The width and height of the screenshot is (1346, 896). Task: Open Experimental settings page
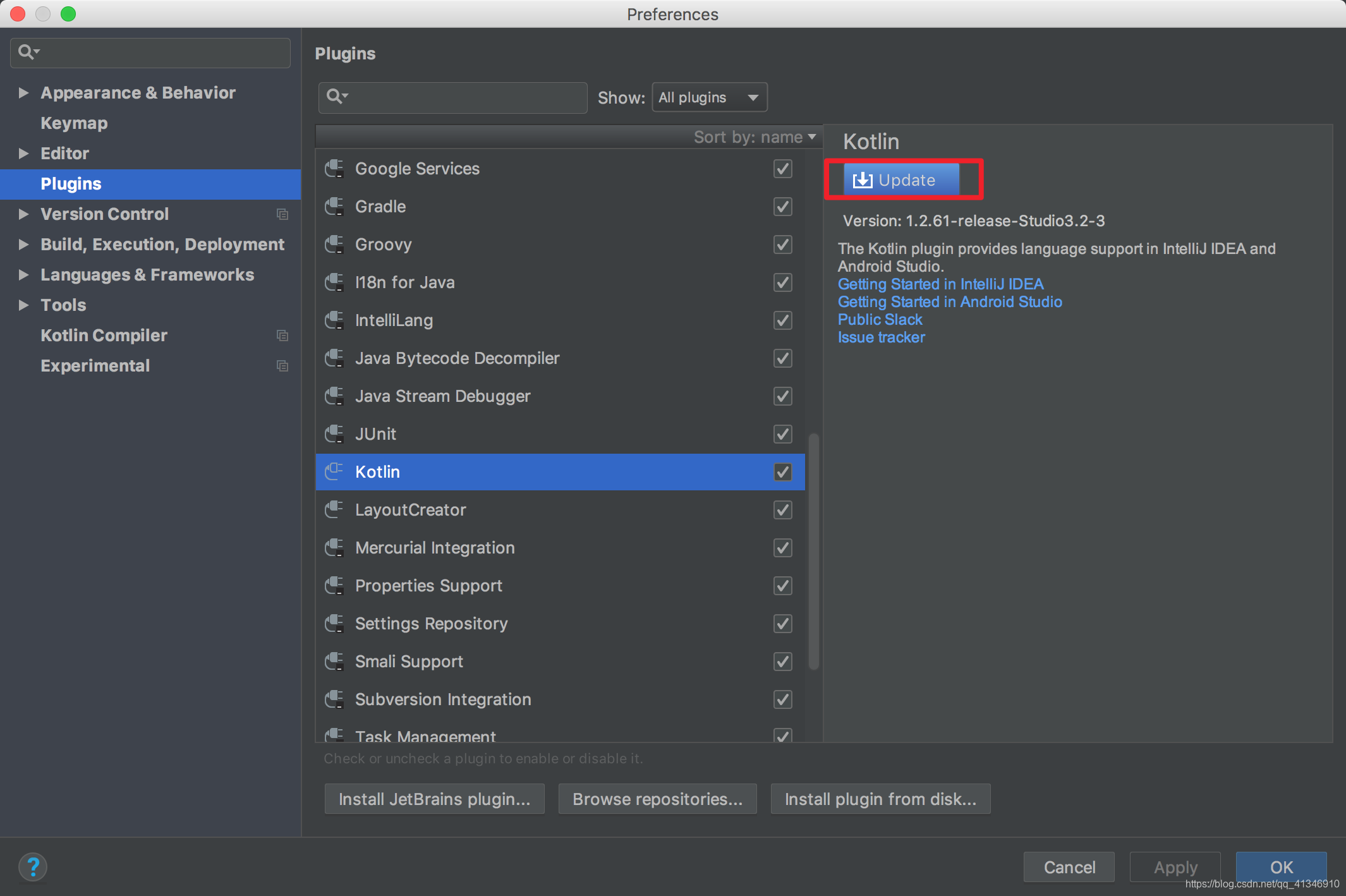pyautogui.click(x=95, y=366)
